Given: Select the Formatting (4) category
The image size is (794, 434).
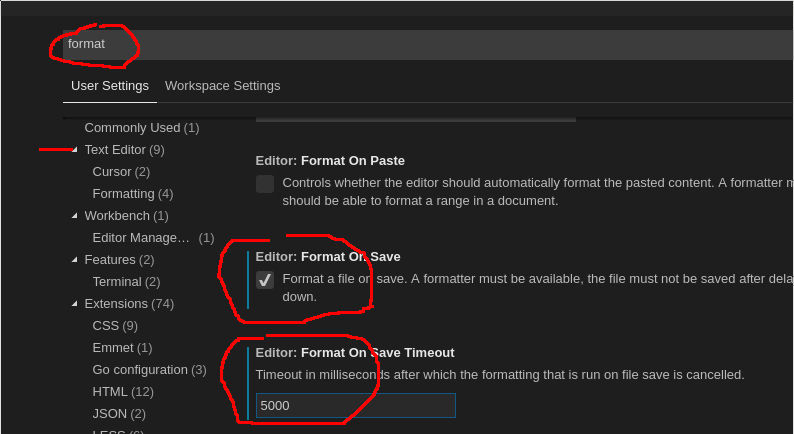Looking at the screenshot, I should 133,193.
